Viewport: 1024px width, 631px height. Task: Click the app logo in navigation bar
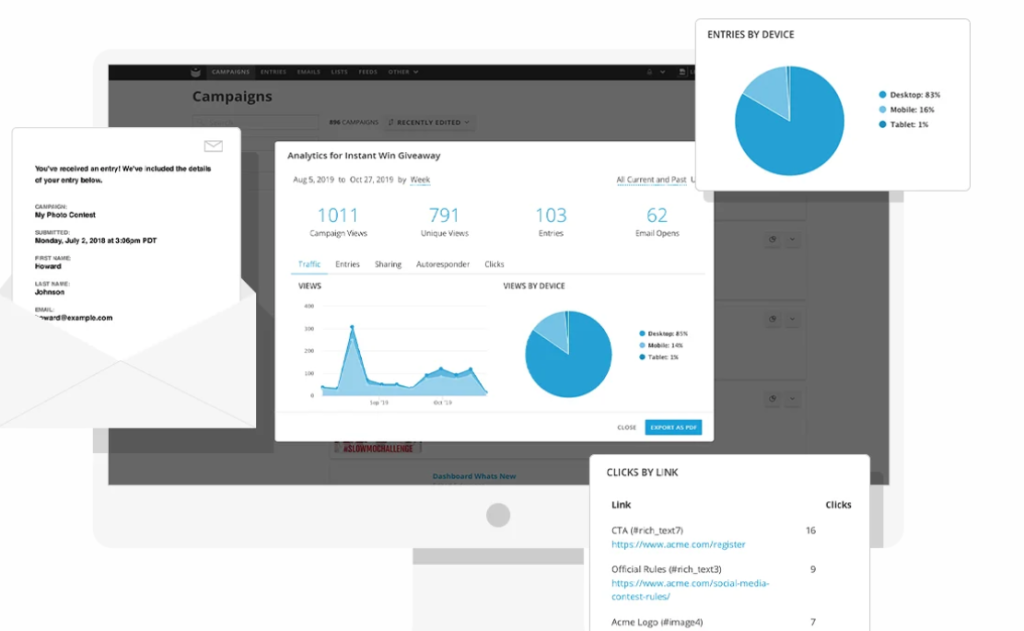pyautogui.click(x=195, y=73)
